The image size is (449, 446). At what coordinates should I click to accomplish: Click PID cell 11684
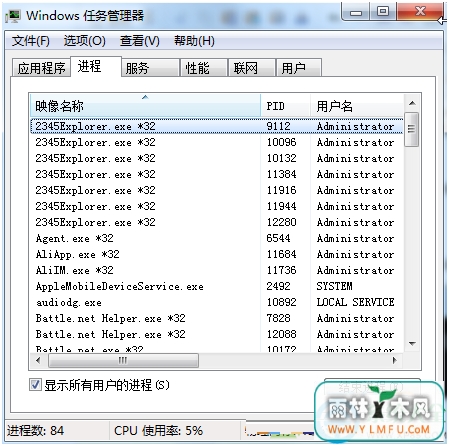281,254
